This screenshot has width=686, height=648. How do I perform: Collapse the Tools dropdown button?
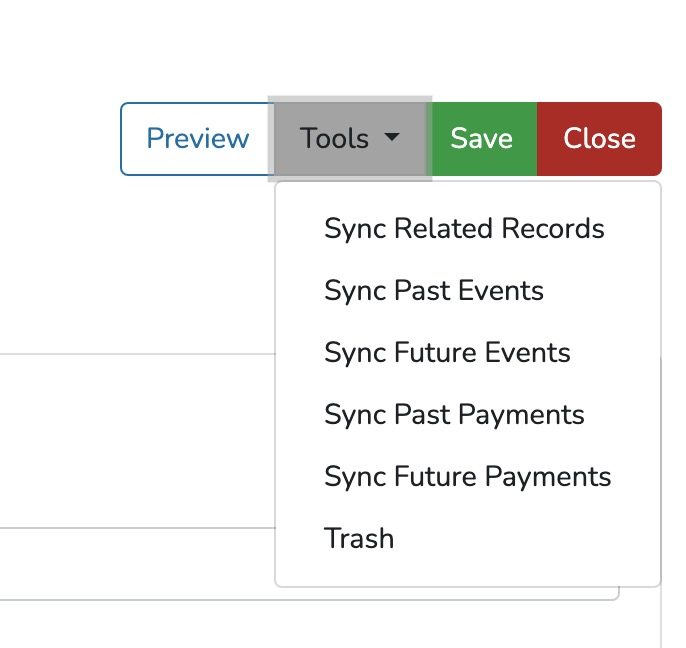350,139
